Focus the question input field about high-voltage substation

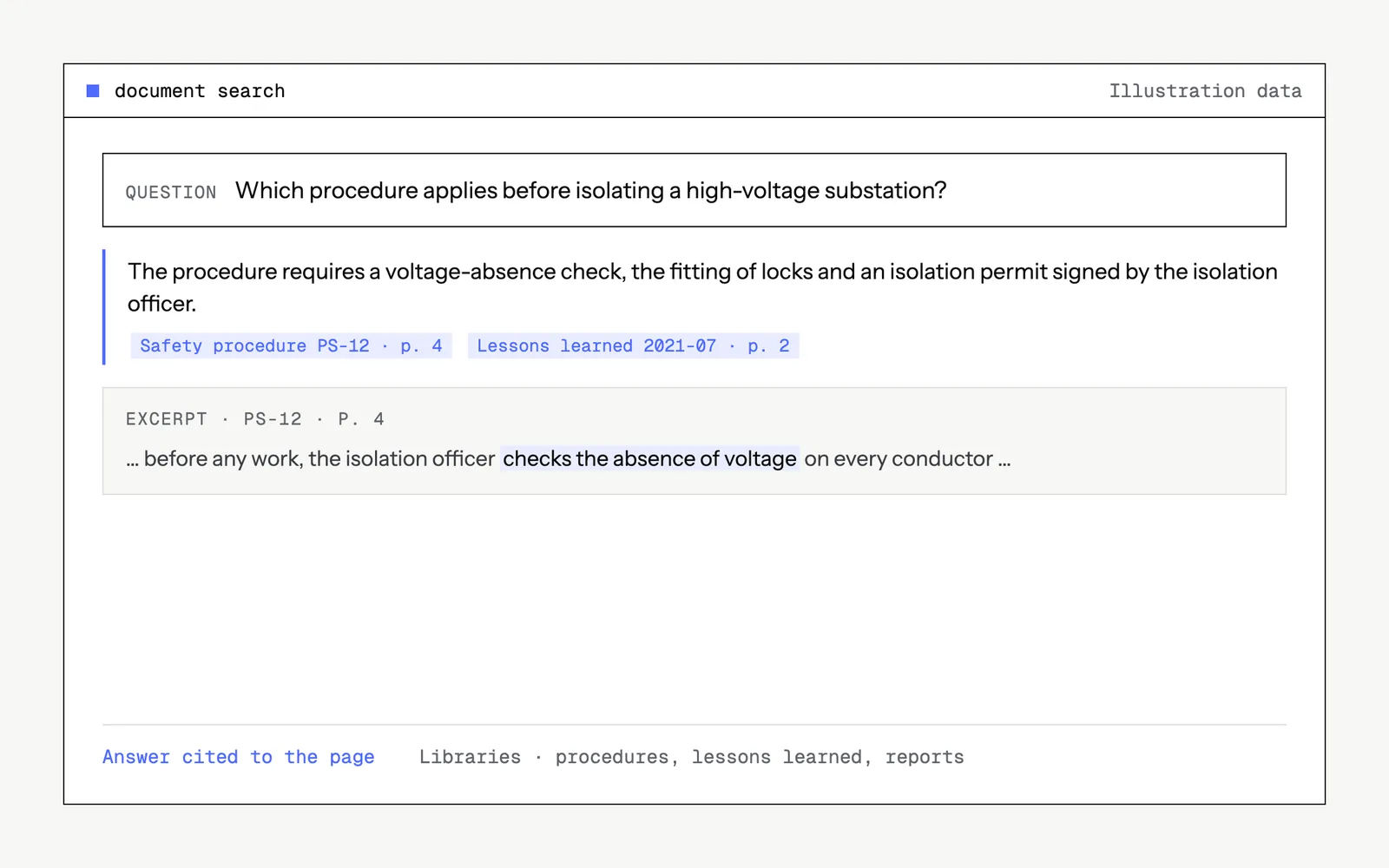[x=694, y=190]
